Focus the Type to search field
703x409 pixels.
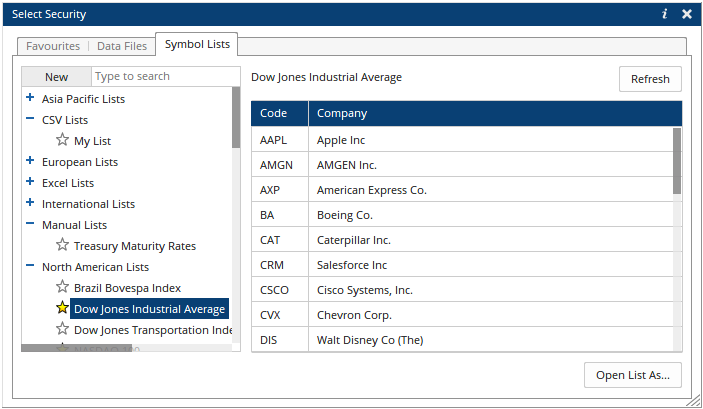[x=165, y=77]
